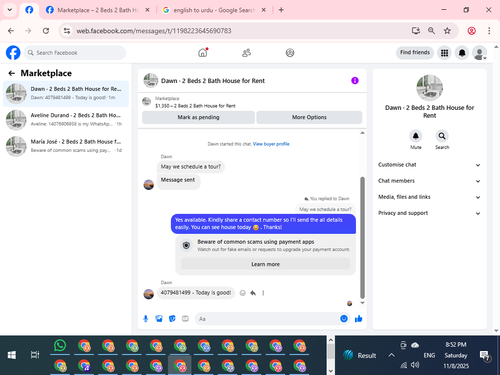Open Chrome three-dot menu
This screenshot has height=375, width=500.
pos(489,31)
